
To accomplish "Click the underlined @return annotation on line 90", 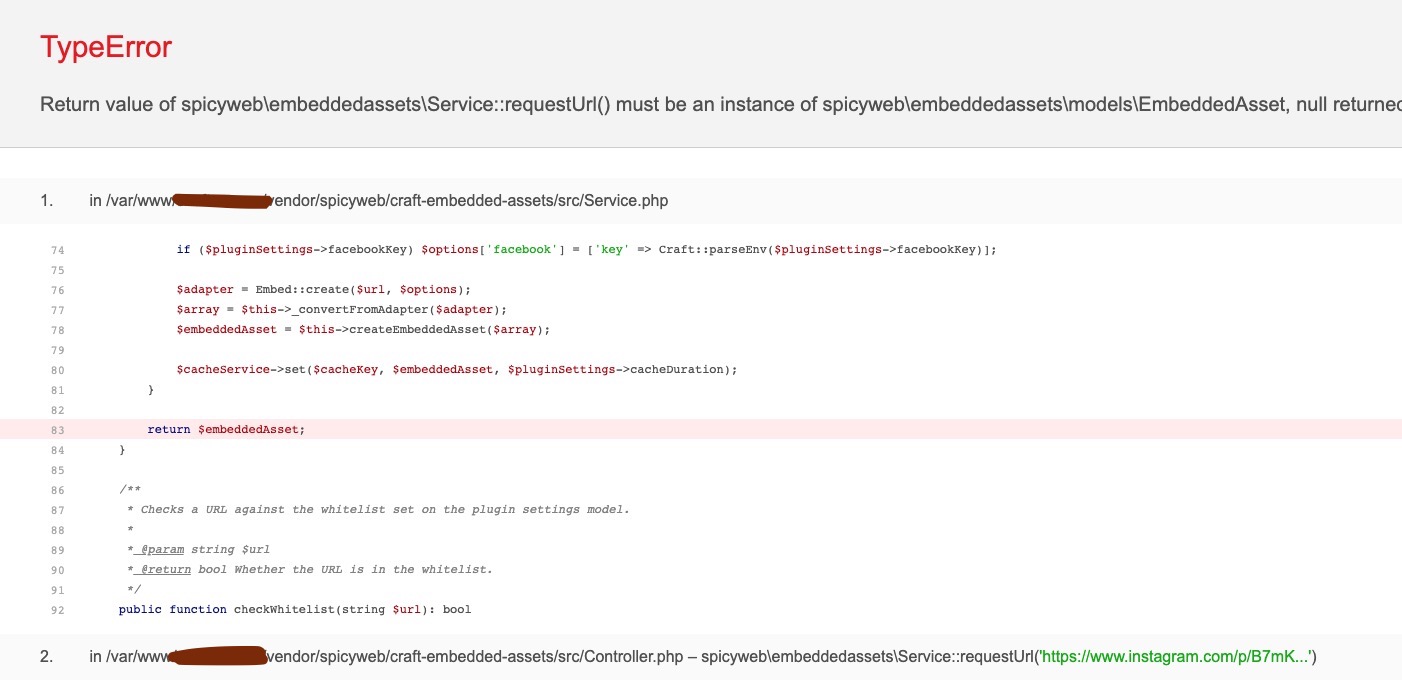I will coord(161,569).
